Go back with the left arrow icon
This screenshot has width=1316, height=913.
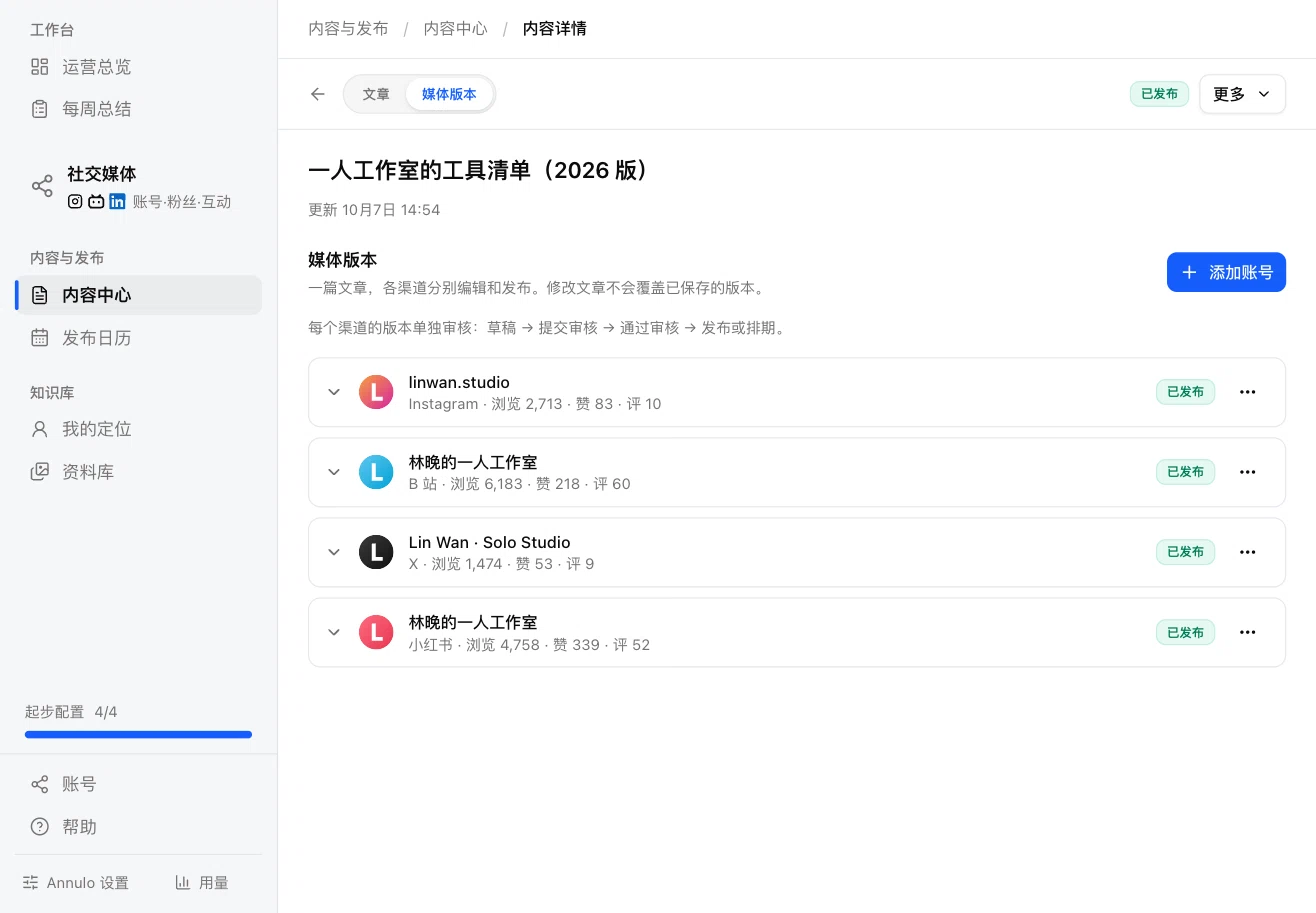318,94
